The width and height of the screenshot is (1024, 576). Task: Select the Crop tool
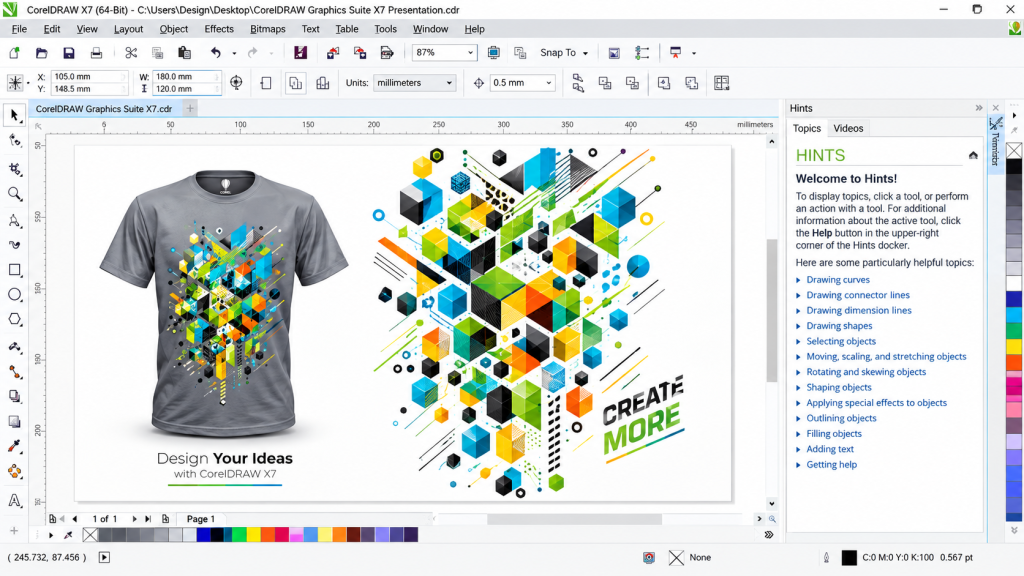click(14, 169)
